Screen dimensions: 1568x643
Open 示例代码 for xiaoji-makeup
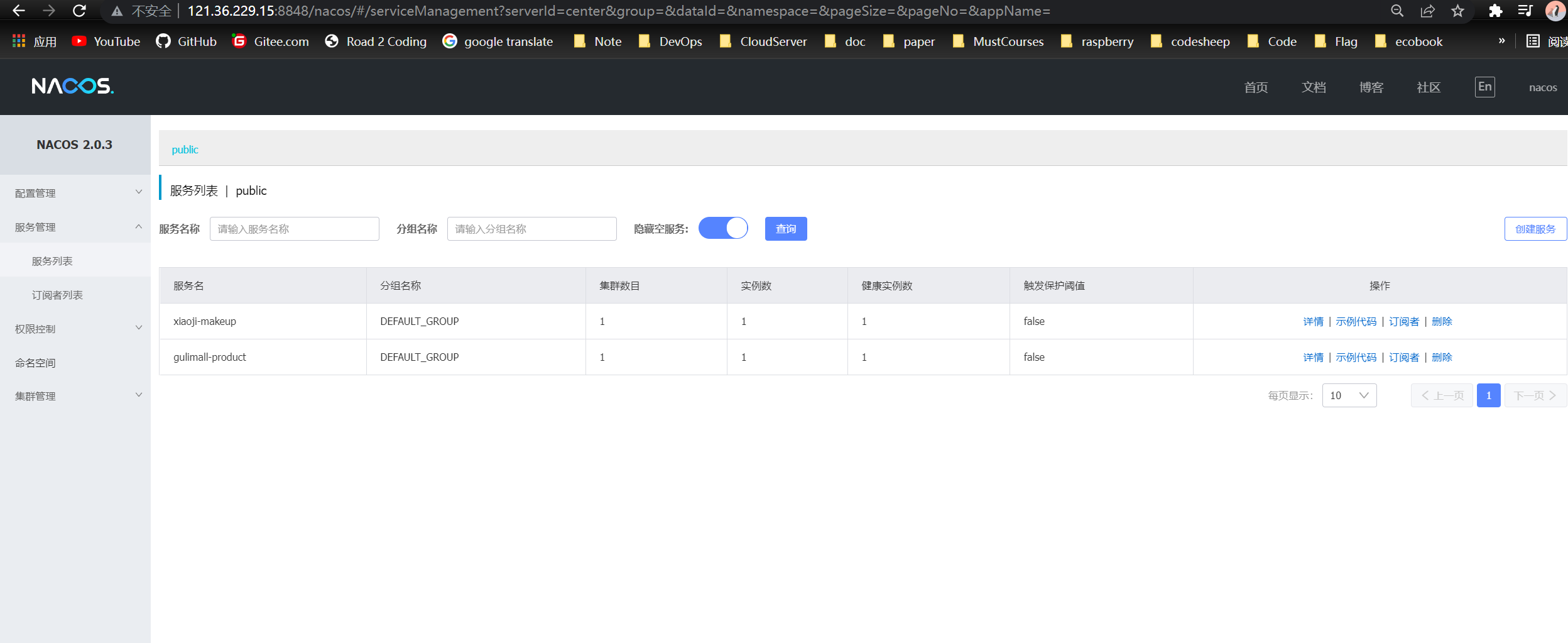(x=1356, y=321)
